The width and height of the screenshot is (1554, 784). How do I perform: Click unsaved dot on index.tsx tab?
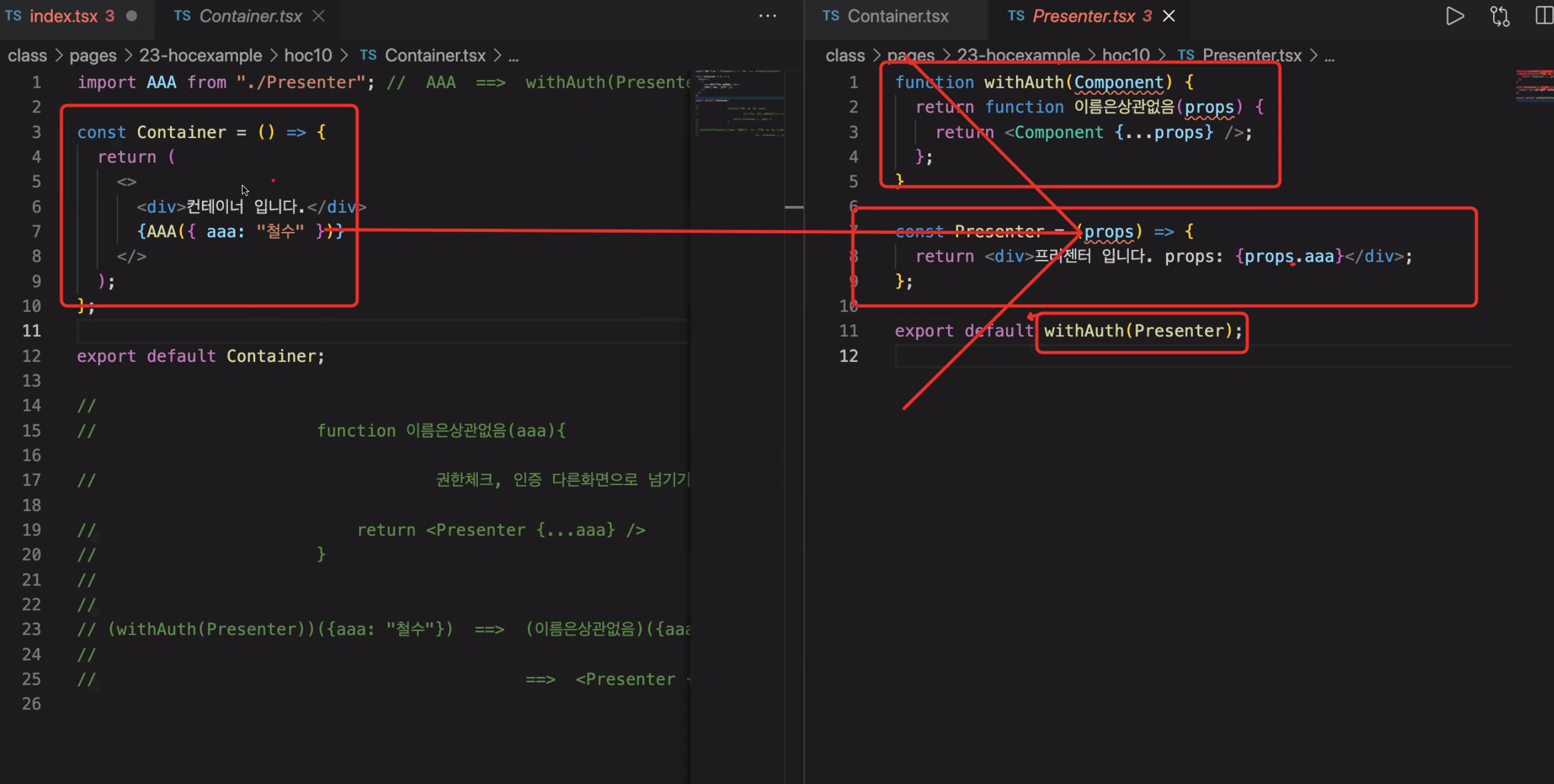pyautogui.click(x=131, y=16)
